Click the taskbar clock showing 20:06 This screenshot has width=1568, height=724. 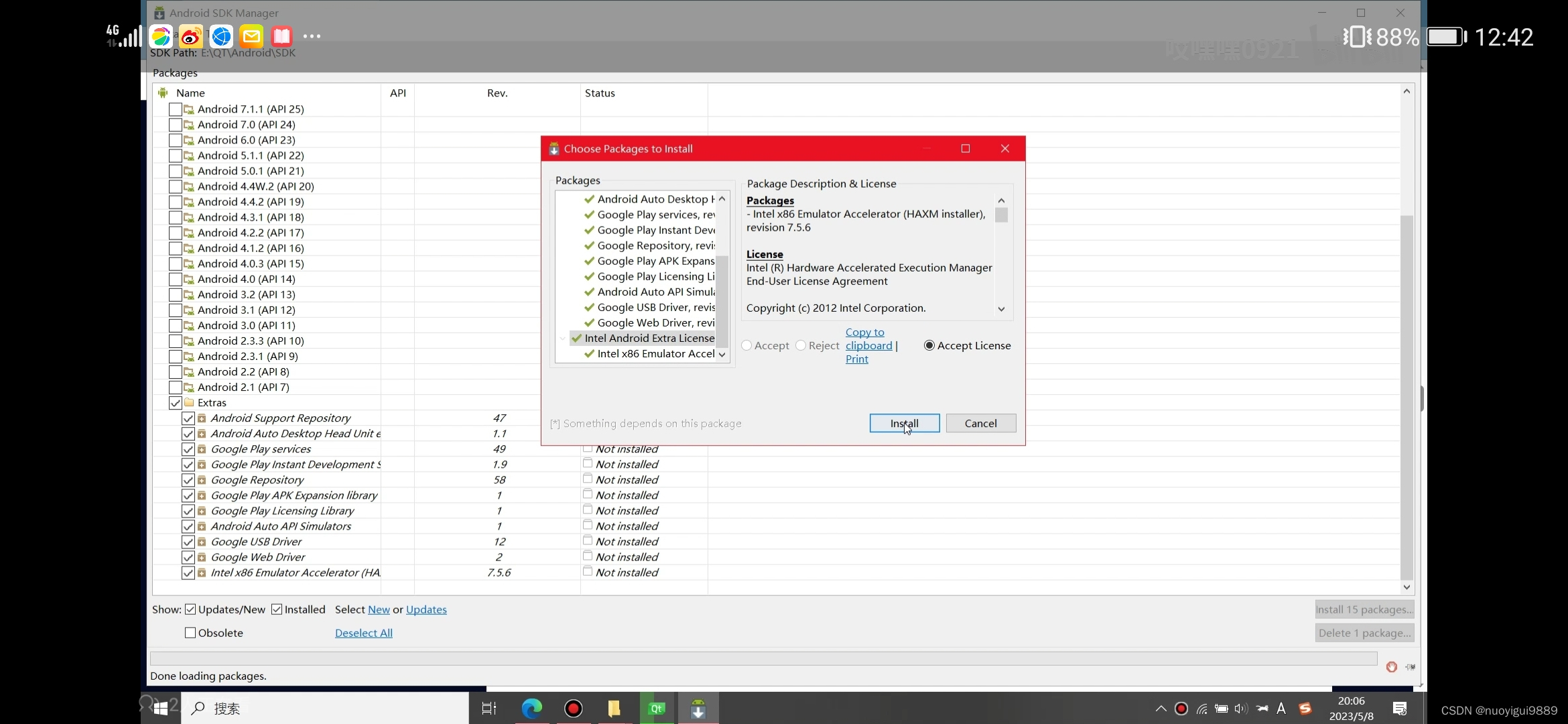click(x=1352, y=709)
